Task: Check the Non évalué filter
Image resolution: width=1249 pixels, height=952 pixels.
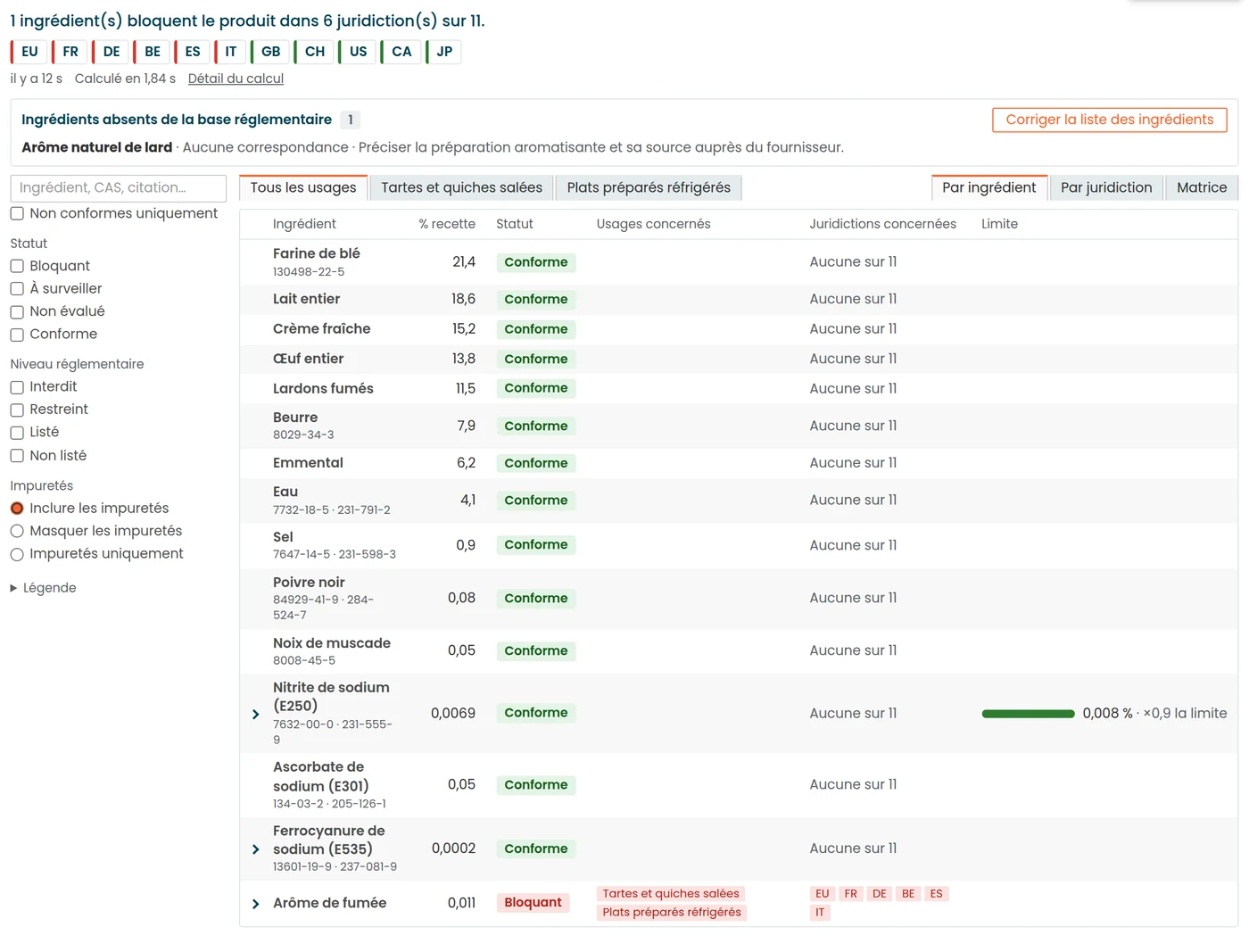Action: point(17,311)
